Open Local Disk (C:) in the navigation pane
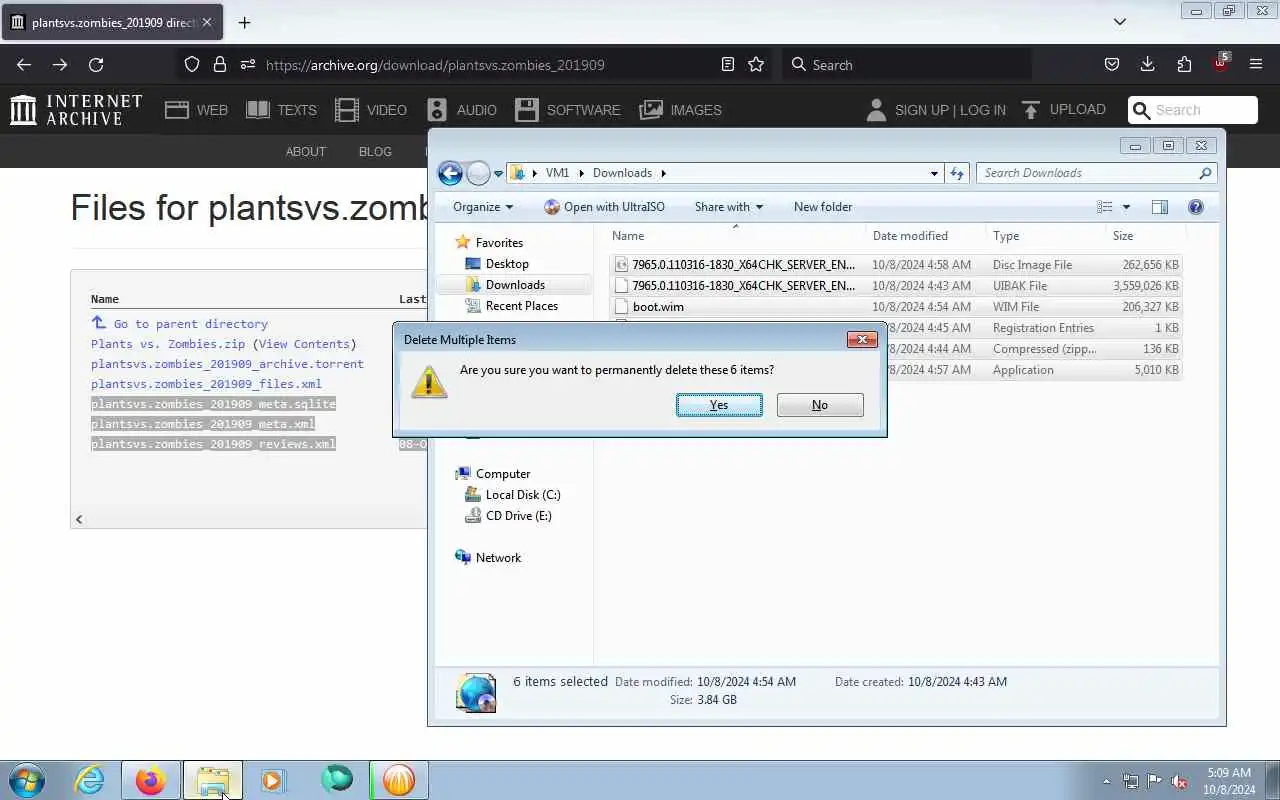The width and height of the screenshot is (1280, 800). (x=522, y=495)
